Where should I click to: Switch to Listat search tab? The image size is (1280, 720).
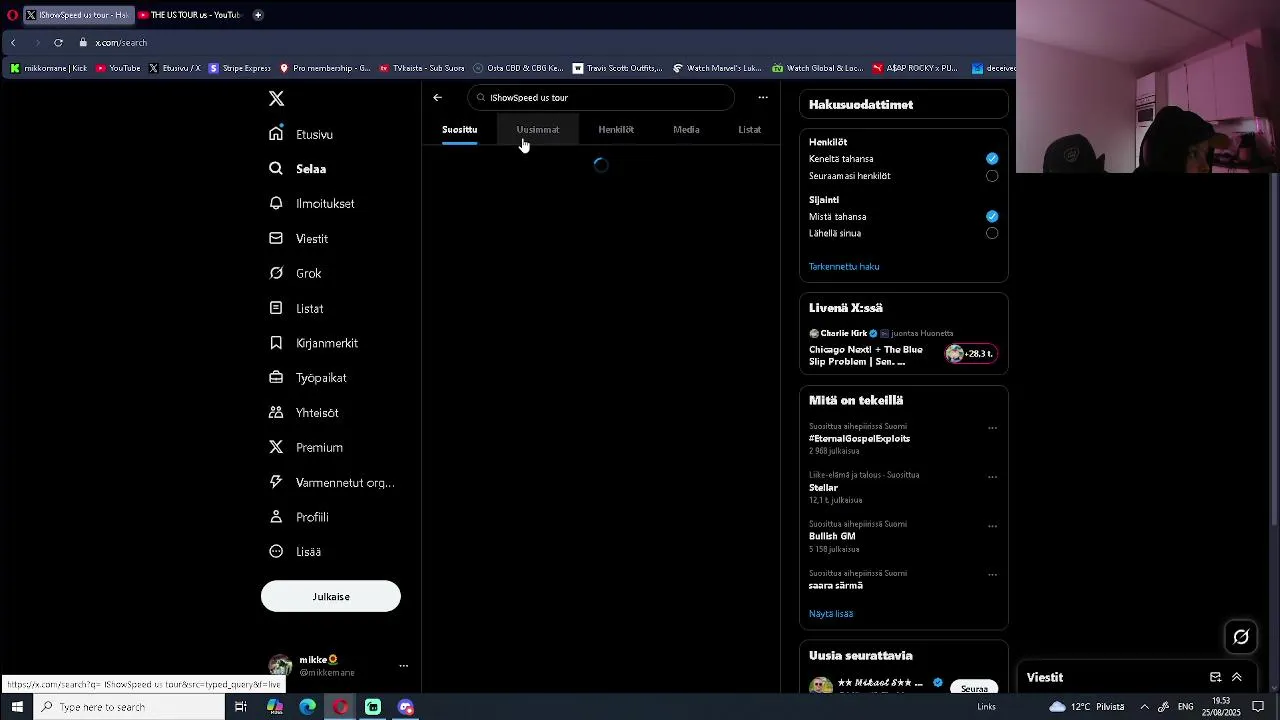[750, 129]
